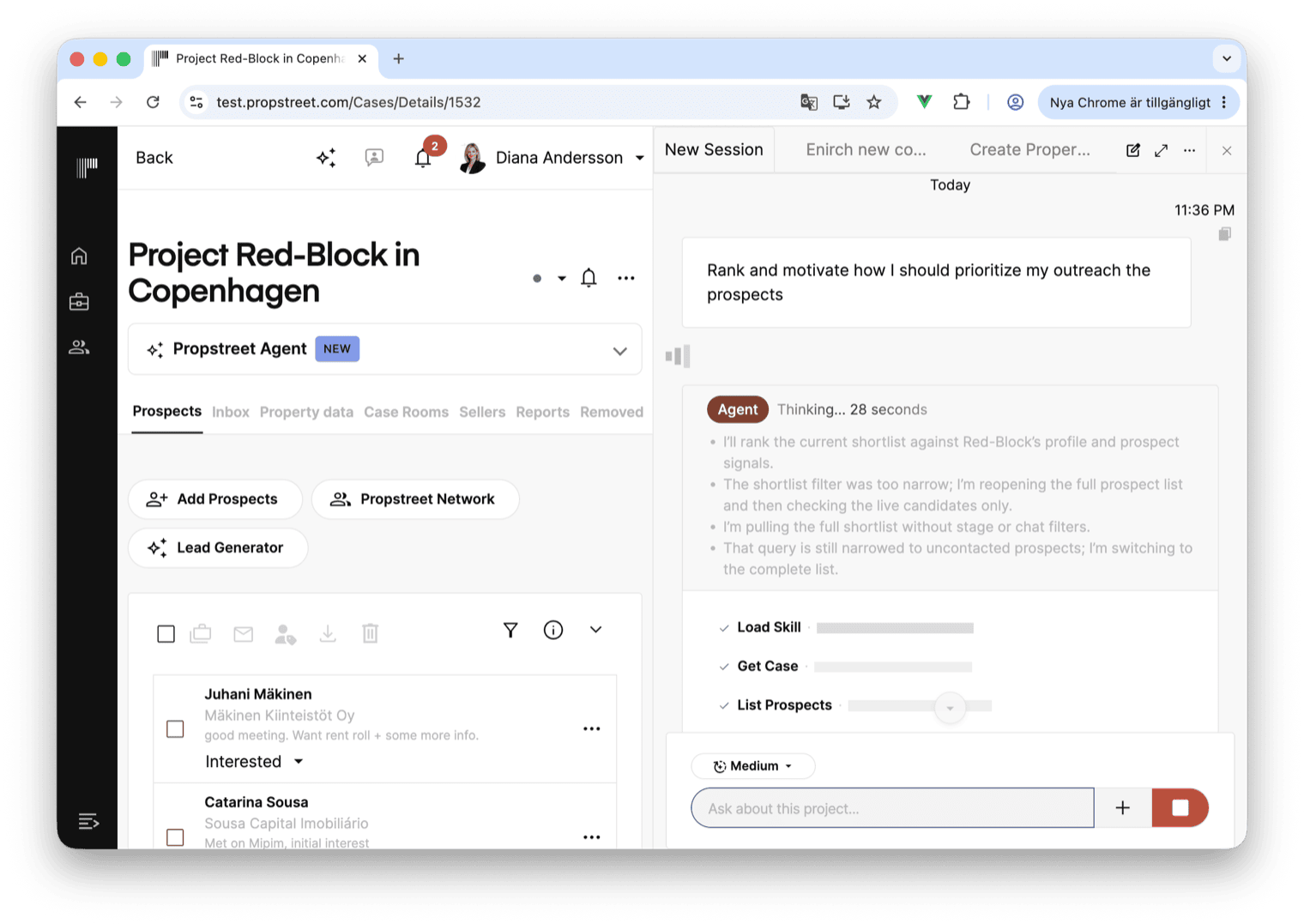Viewport: 1304px width, 924px height.
Task: Click the info circle icon in prospect toolbar
Action: click(x=553, y=630)
